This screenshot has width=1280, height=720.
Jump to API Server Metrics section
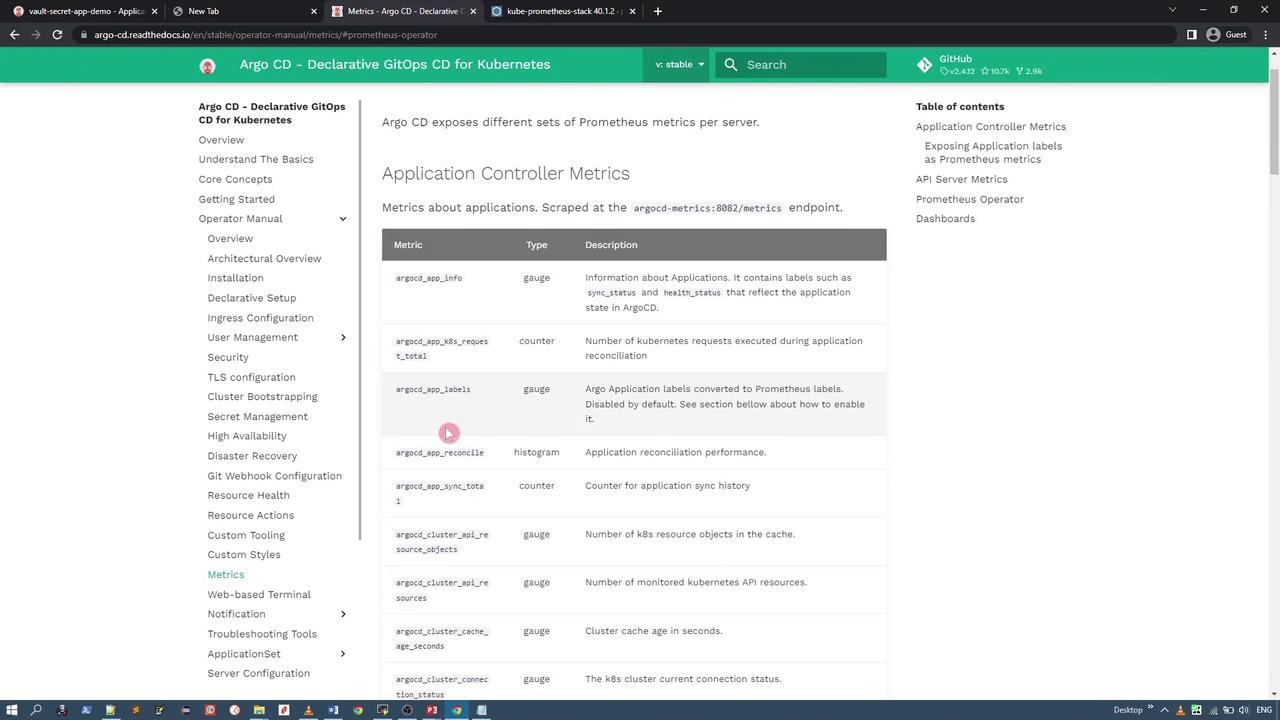coord(961,180)
